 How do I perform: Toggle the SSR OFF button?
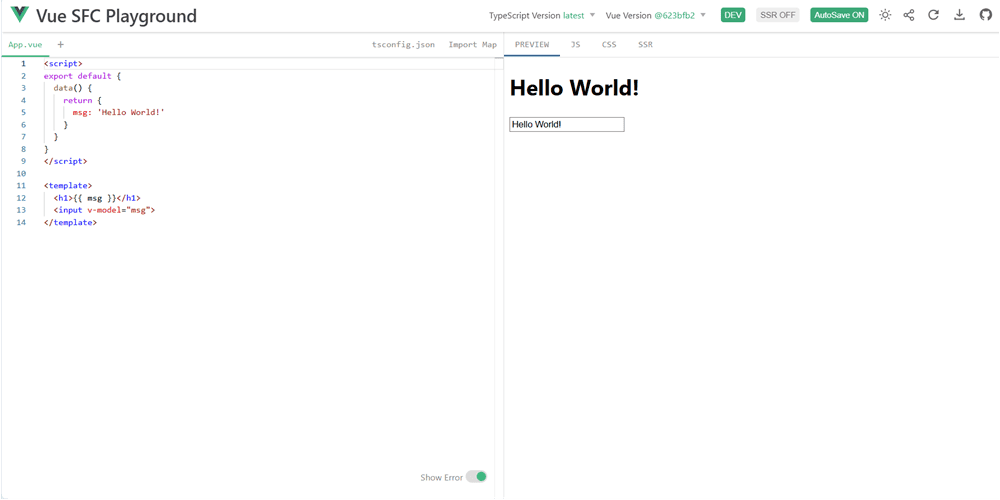(778, 15)
